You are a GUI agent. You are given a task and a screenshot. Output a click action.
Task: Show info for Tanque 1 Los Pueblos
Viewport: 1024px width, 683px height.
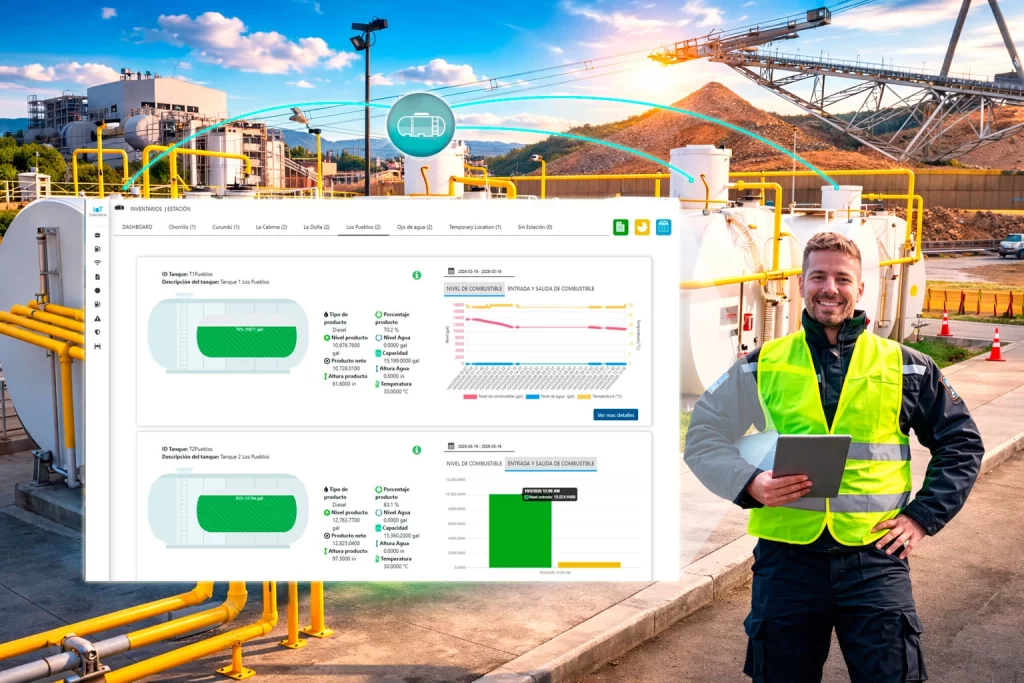click(416, 275)
